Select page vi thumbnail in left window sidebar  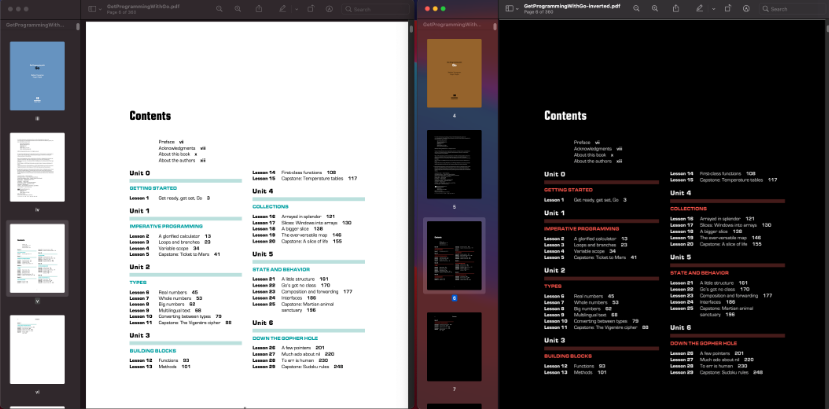[38, 349]
